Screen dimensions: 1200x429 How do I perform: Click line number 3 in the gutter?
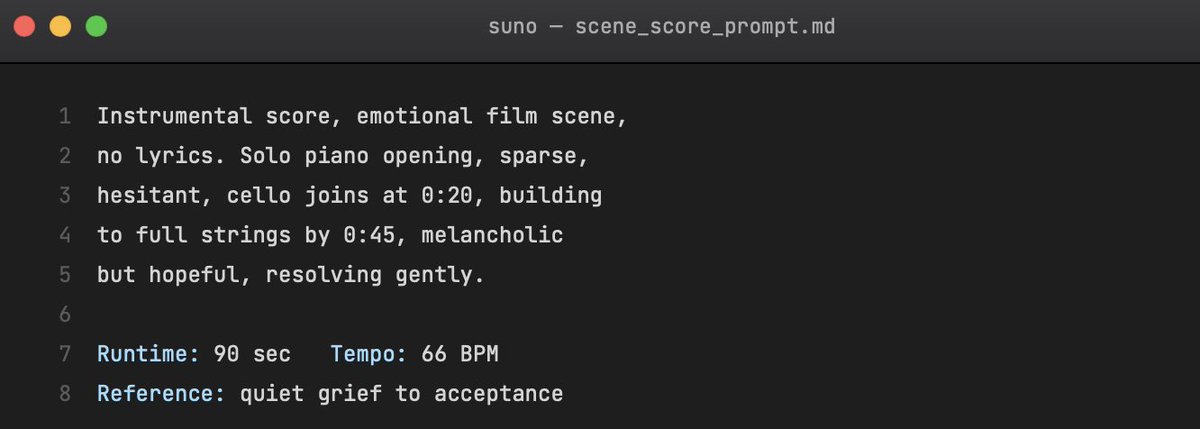pos(65,195)
